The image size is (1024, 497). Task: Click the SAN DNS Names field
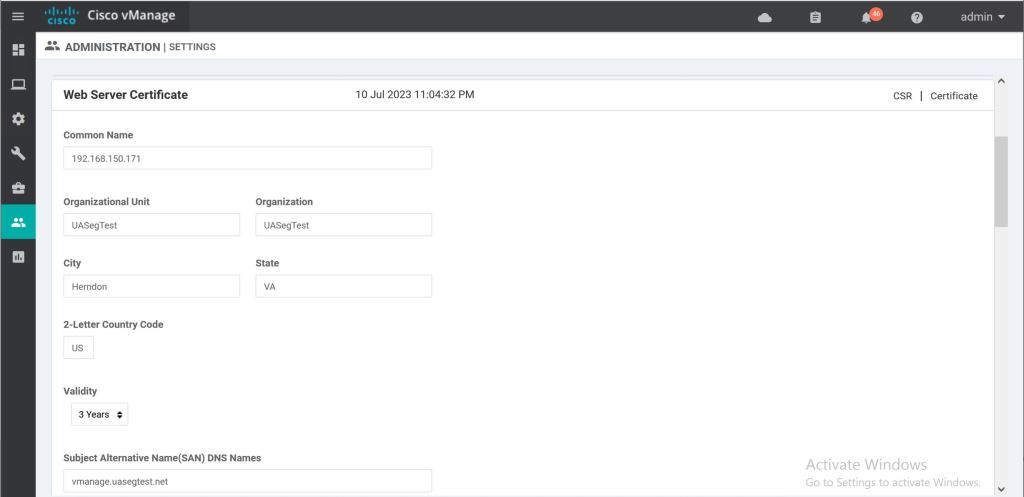(x=247, y=481)
